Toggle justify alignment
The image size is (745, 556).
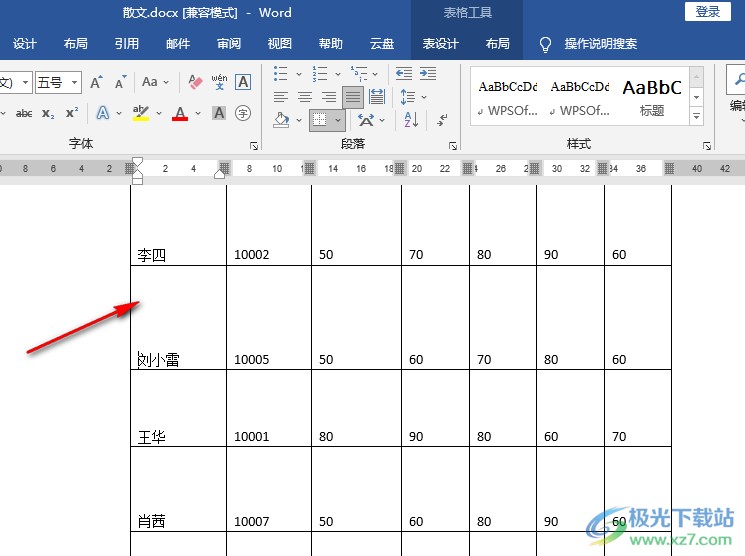click(x=353, y=97)
